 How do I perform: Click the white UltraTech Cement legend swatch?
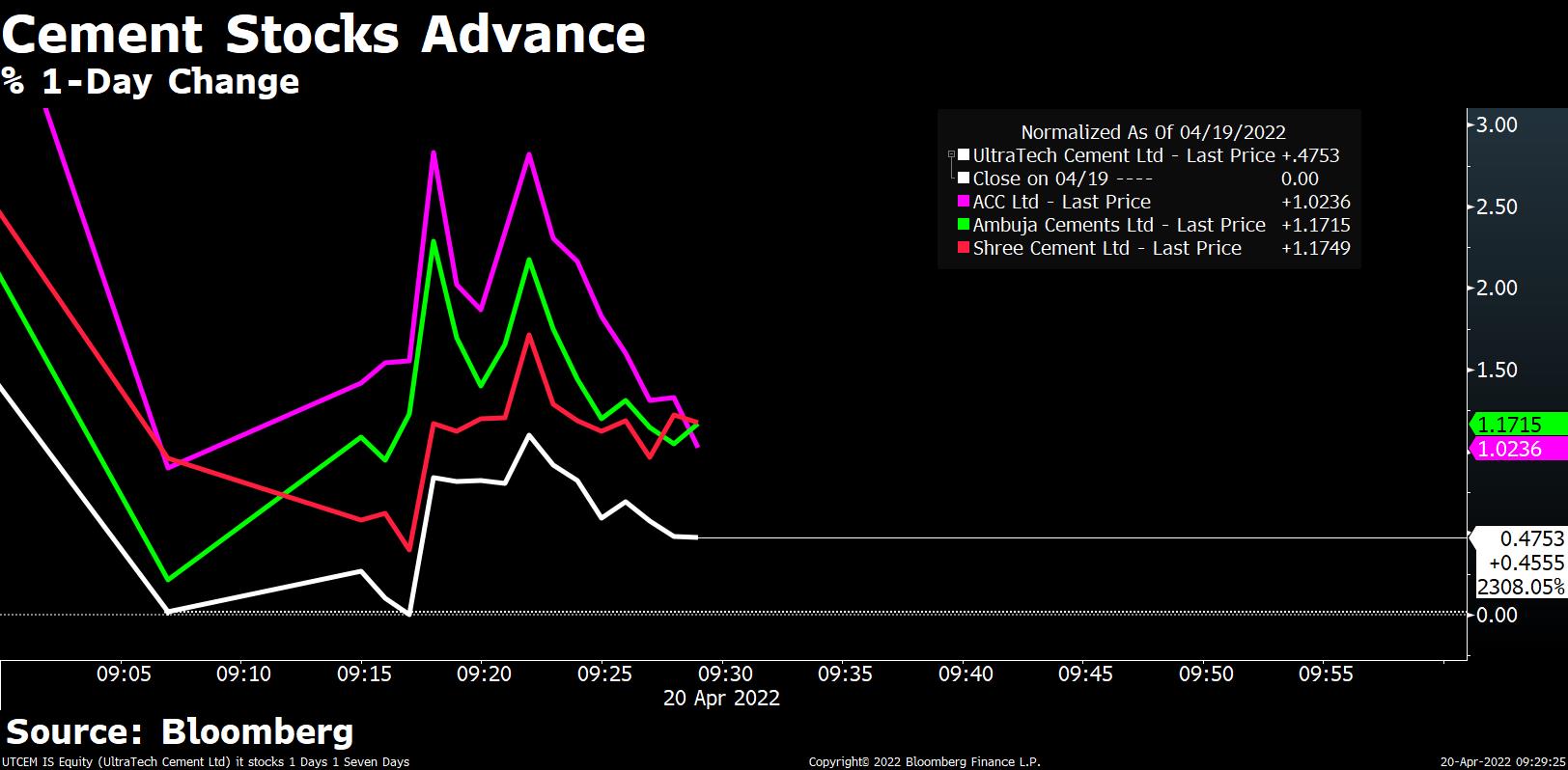coord(964,155)
